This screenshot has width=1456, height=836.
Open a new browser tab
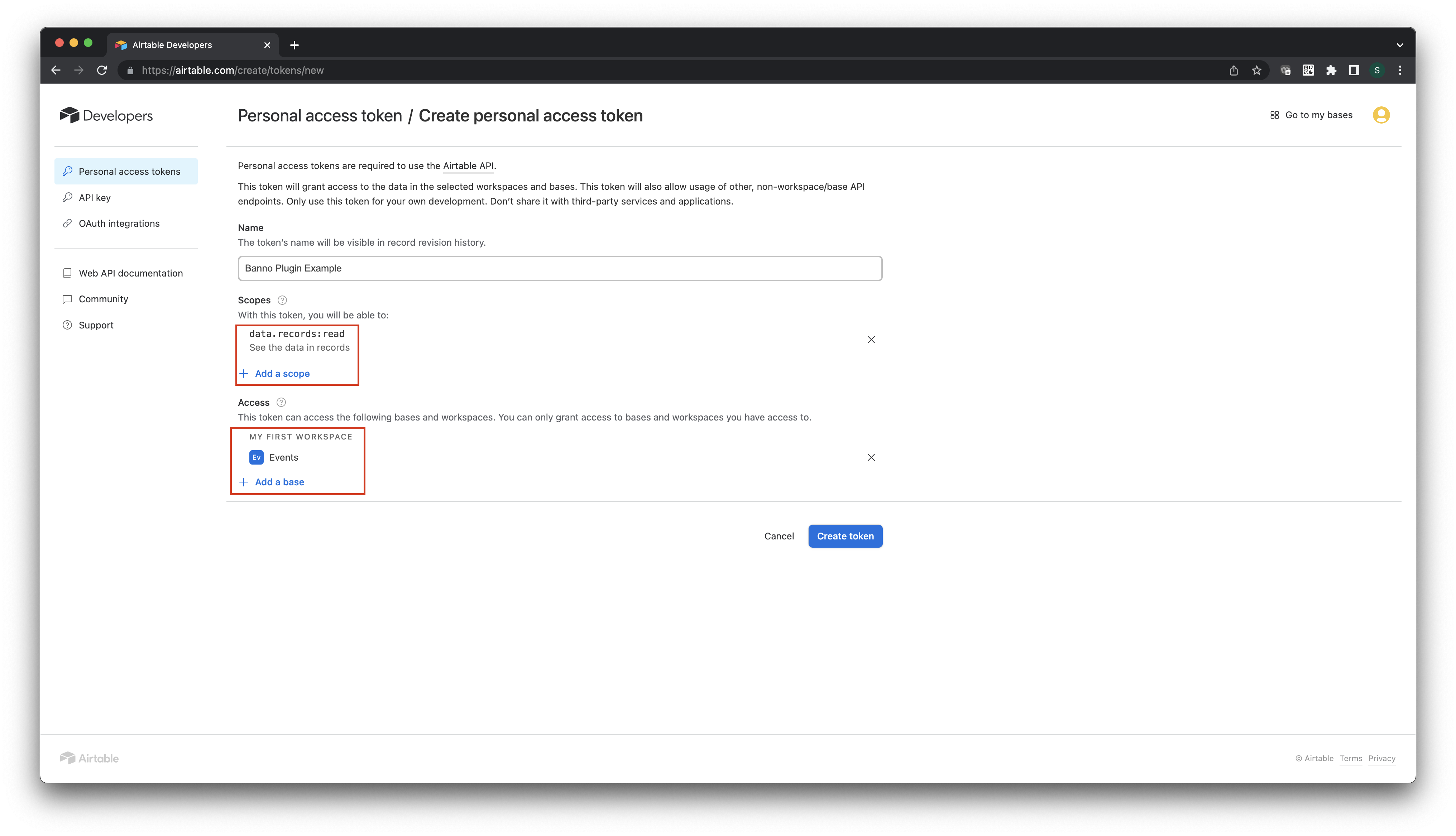tap(294, 45)
